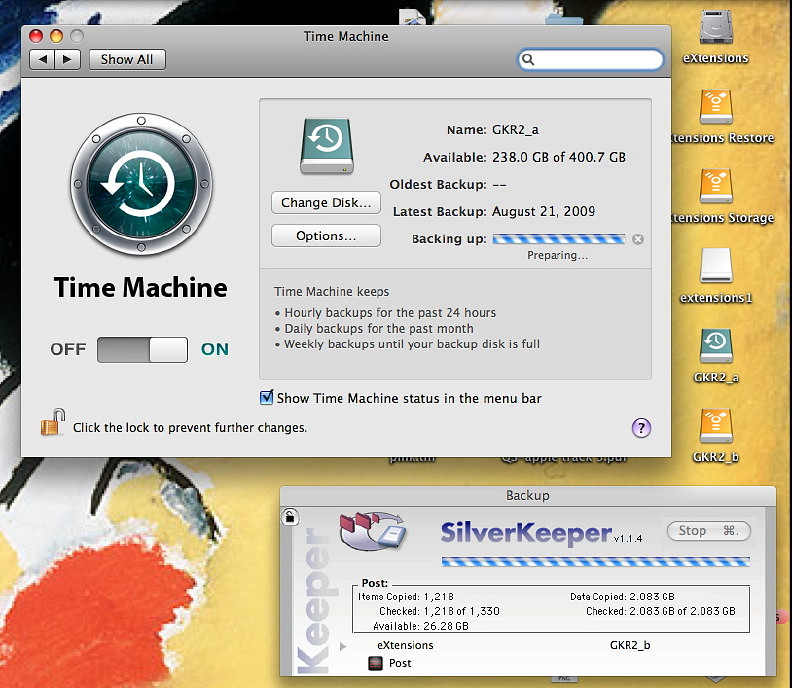The image size is (792, 688).
Task: Select the eXtensions hard drive desktop icon
Action: [716, 27]
